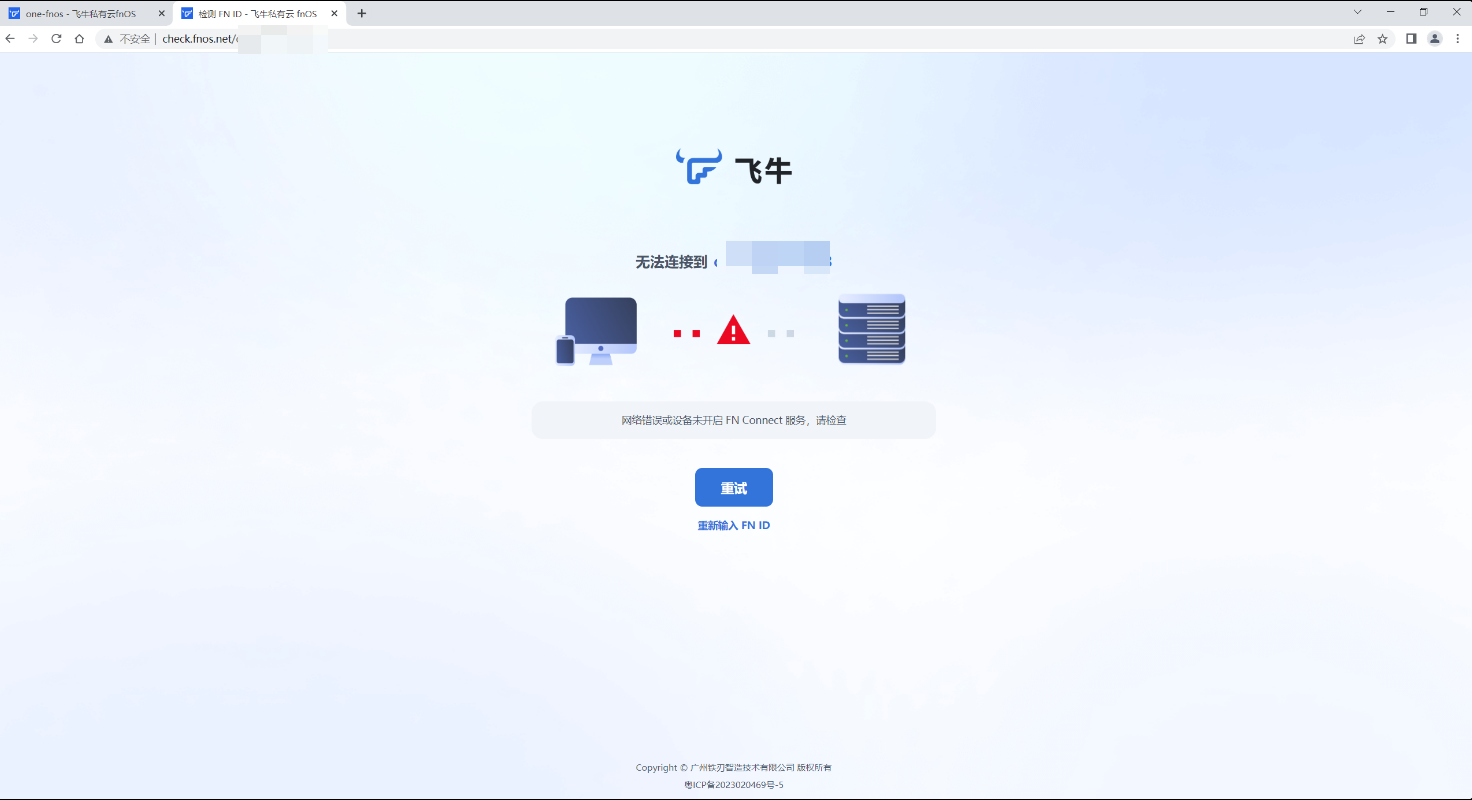Click the Copyright 广州铁刃智造技术有限公司 footer text
This screenshot has width=1472, height=800.
pyautogui.click(x=733, y=768)
